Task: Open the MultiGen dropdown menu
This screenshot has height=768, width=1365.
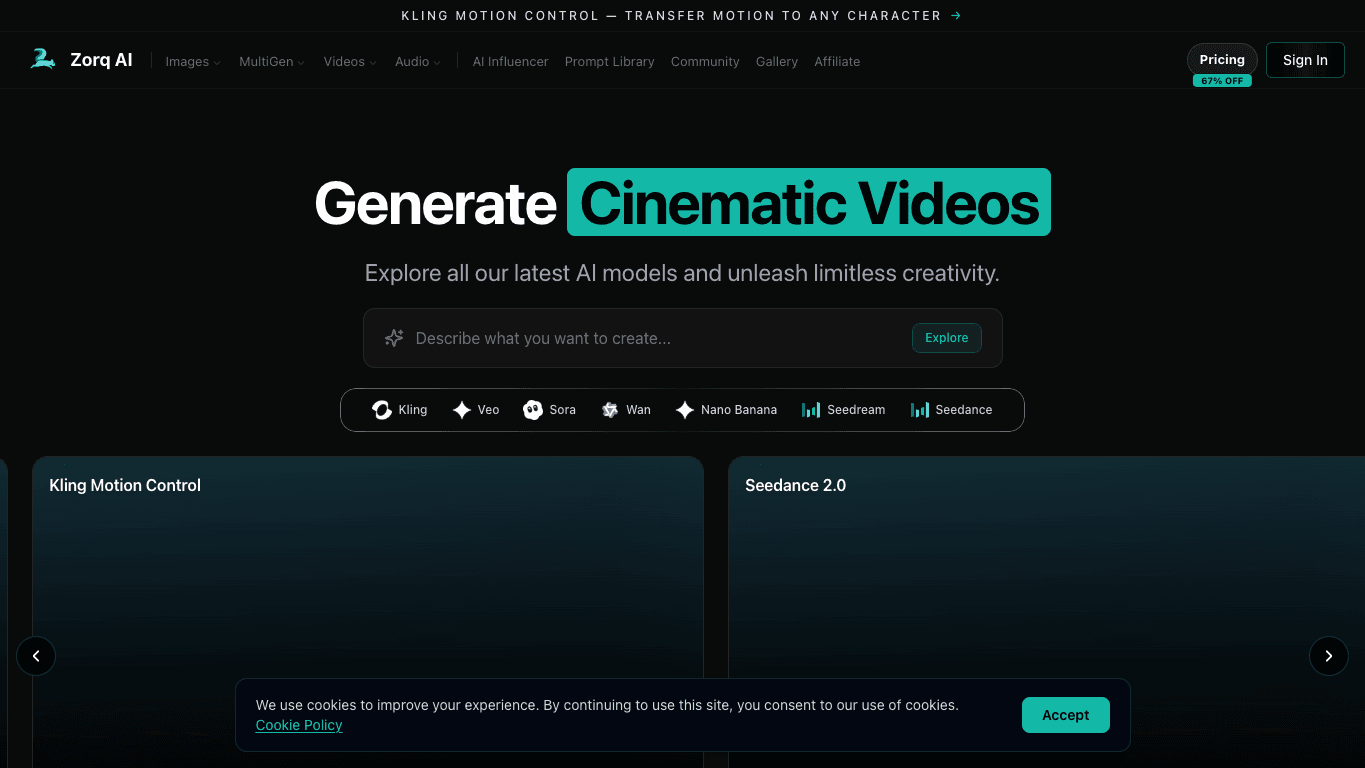Action: pyautogui.click(x=272, y=61)
